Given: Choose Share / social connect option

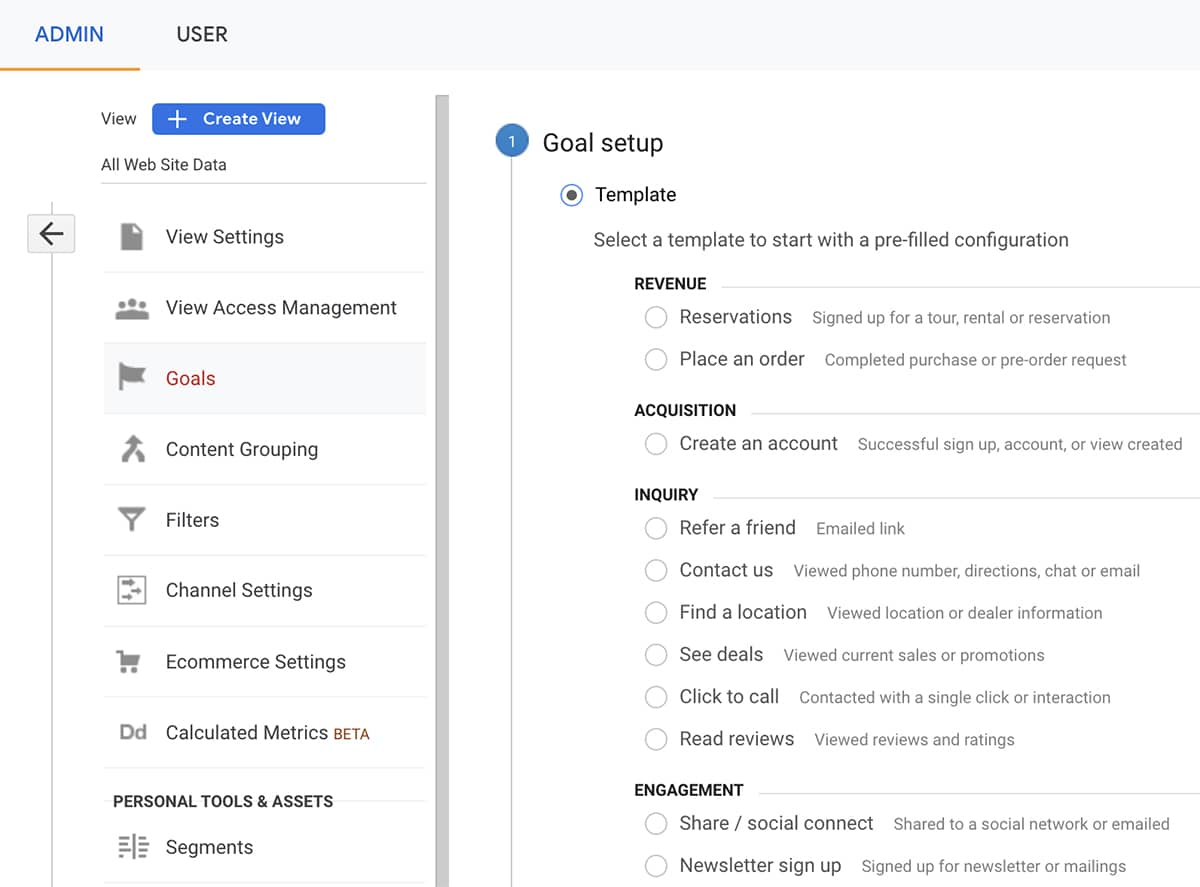Looking at the screenshot, I should point(656,824).
